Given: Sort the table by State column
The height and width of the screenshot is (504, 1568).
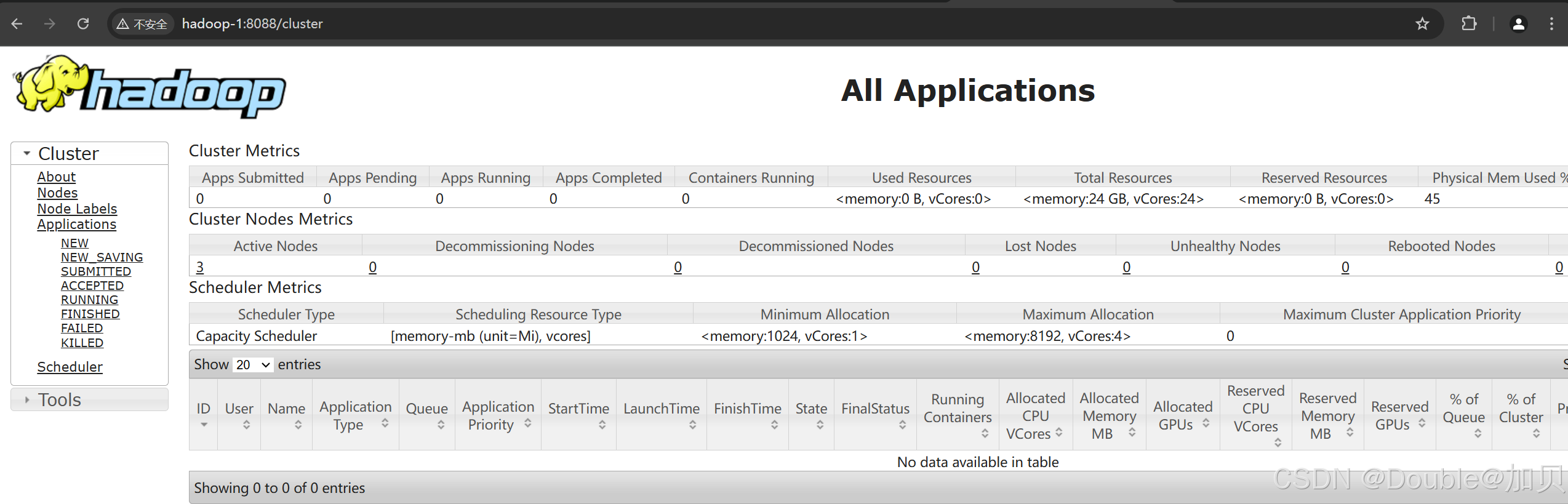Looking at the screenshot, I should pyautogui.click(x=811, y=414).
